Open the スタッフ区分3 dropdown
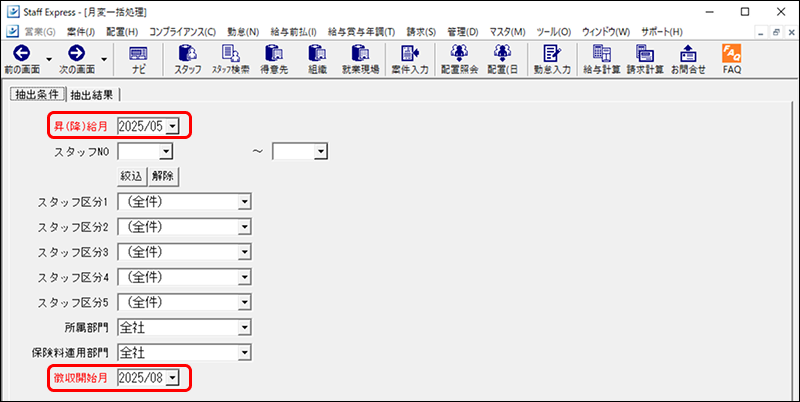800x402 pixels. [245, 252]
